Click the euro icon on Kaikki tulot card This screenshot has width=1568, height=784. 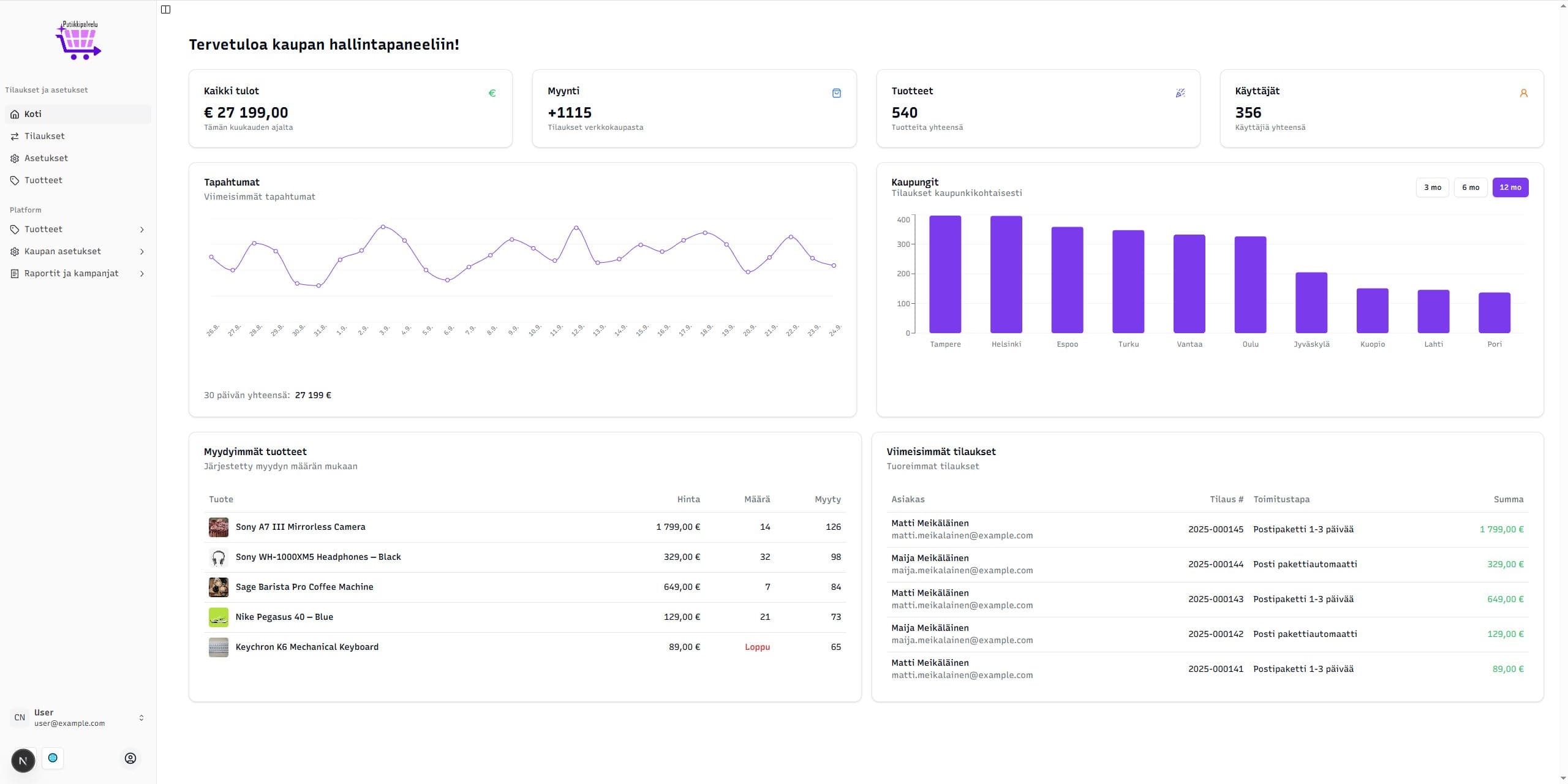(492, 93)
